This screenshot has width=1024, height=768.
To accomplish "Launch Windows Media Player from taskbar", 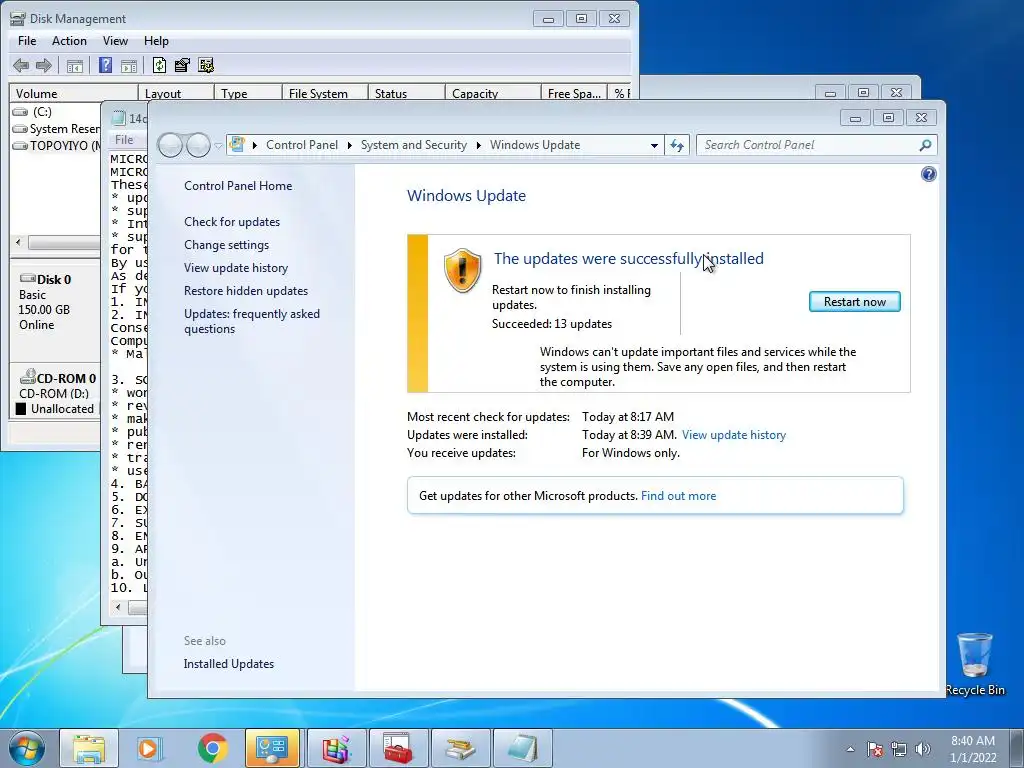I will [150, 748].
